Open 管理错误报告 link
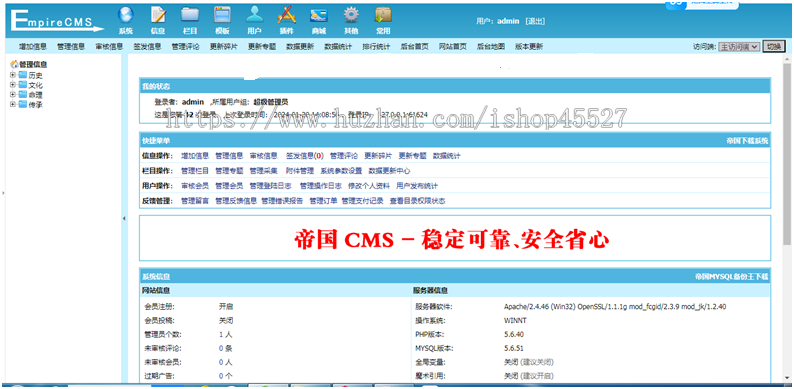The image size is (794, 389). [282, 201]
